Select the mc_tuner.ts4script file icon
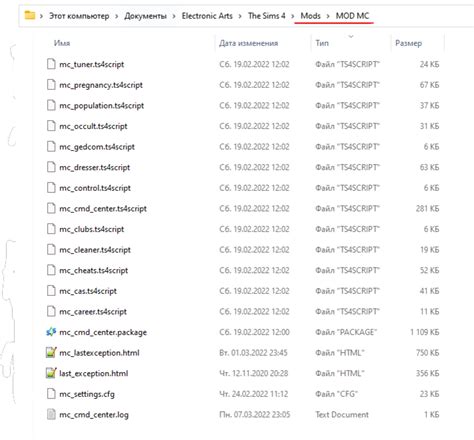 51,64
